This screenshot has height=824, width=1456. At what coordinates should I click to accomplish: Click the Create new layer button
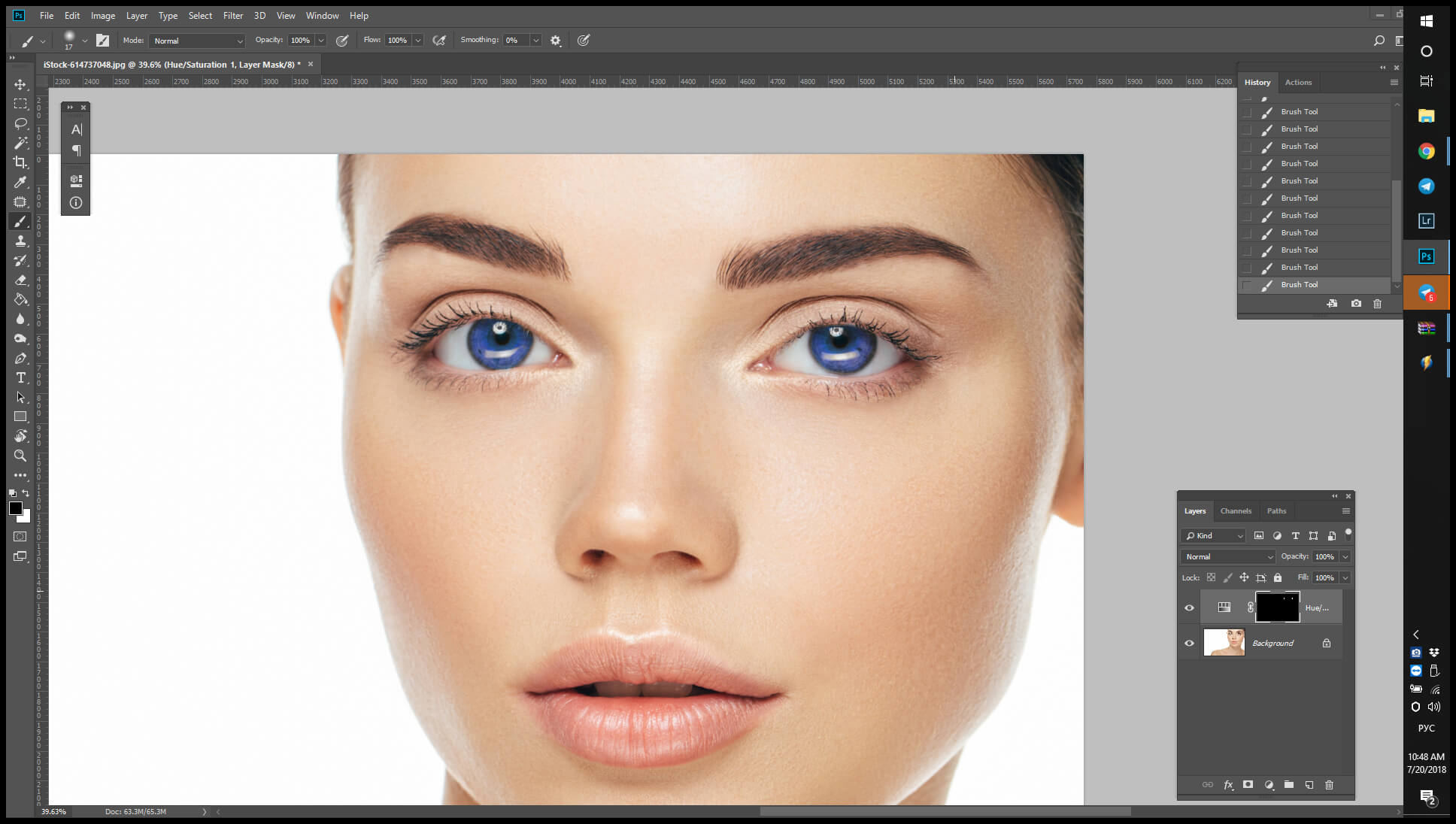pyautogui.click(x=1309, y=785)
